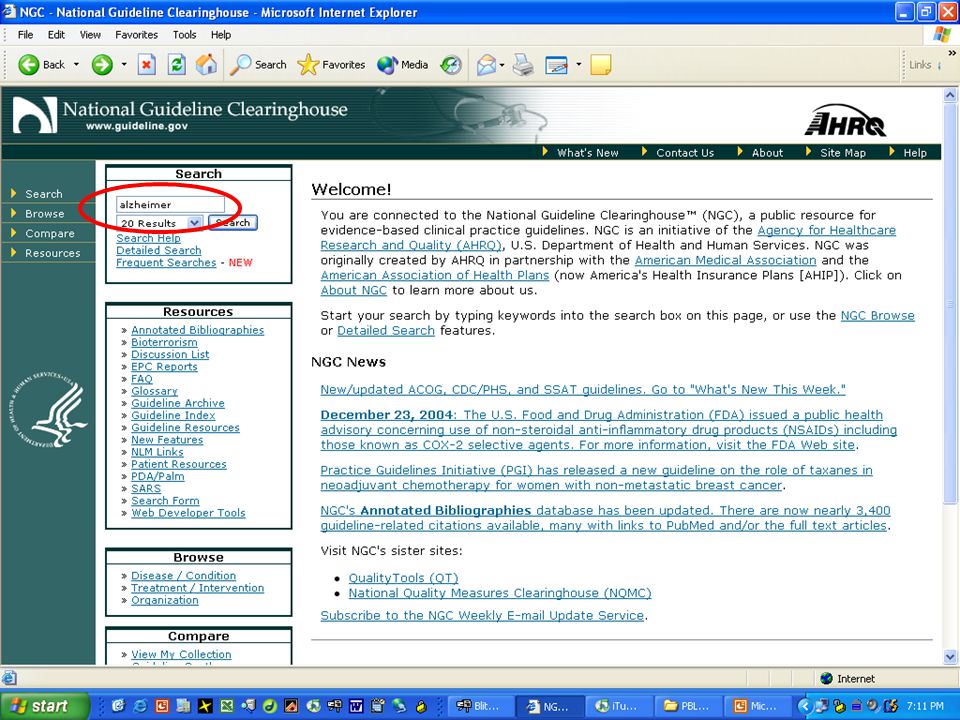The height and width of the screenshot is (720, 960).
Task: Open Contact Us in the top nav
Action: click(685, 152)
